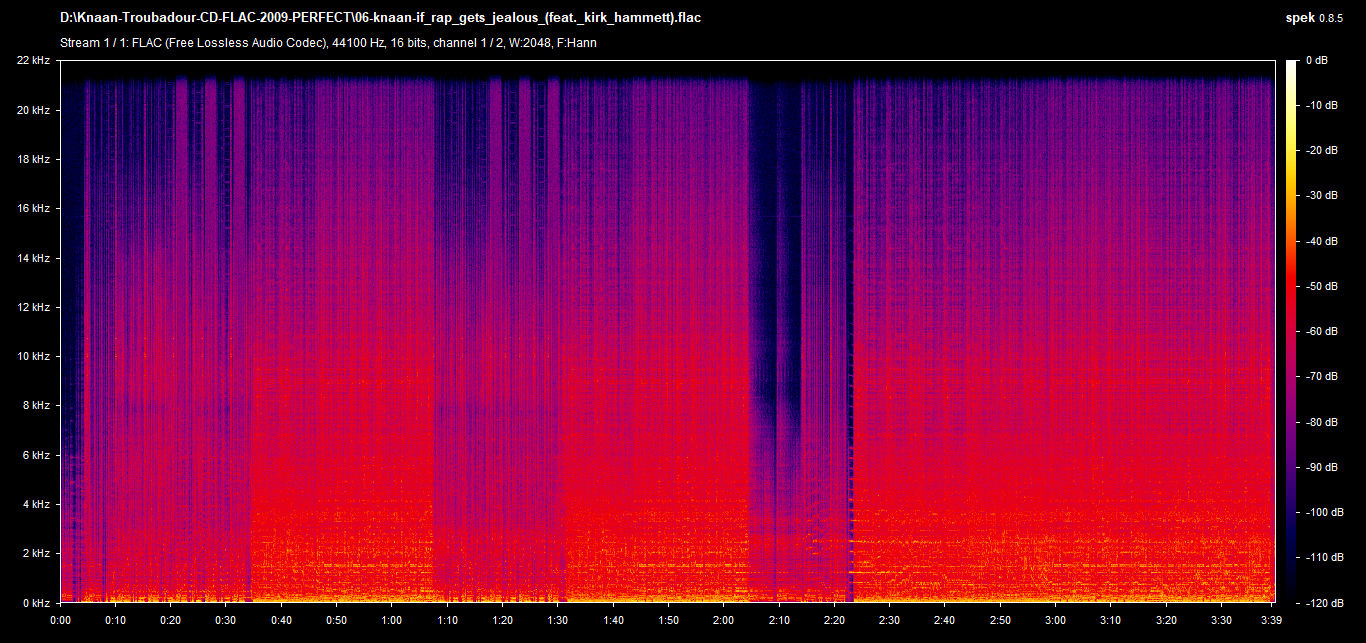Click the 10 kHz frequency axis label
Screen dimensions: 1366x643
(x=33, y=357)
